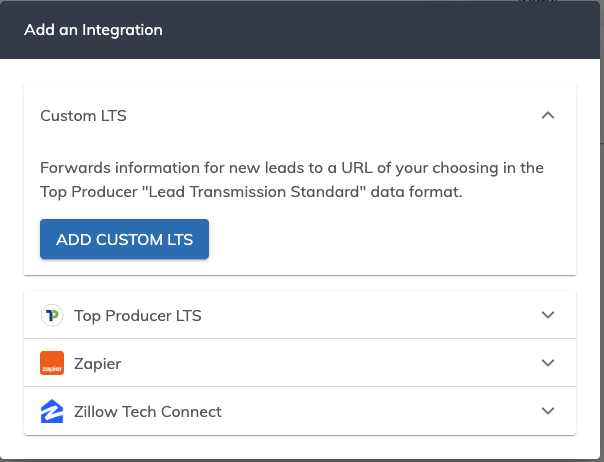
Task: Expand the Zillow Tech Connect chevron
Action: click(547, 411)
